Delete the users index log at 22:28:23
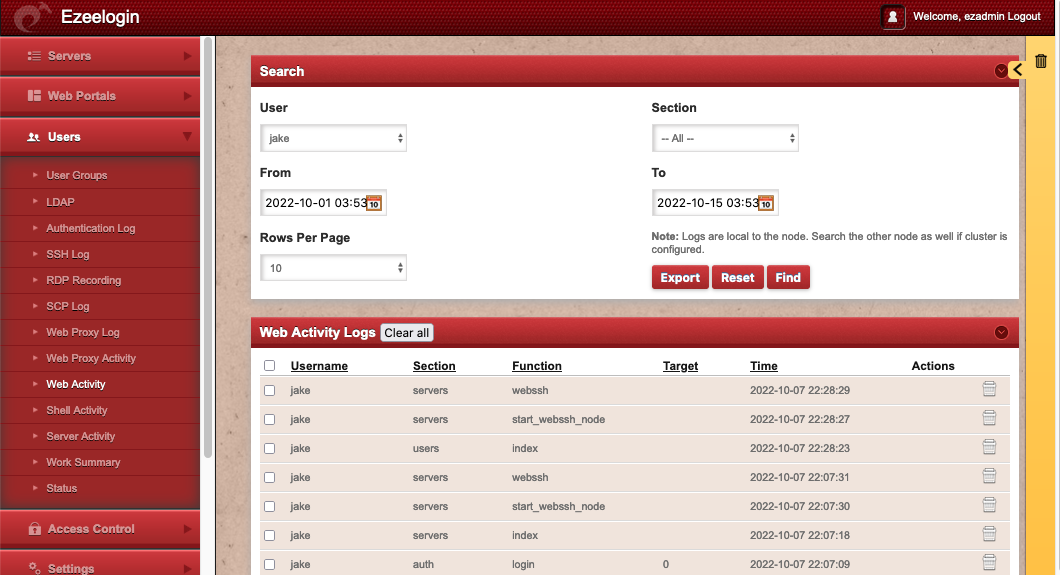 [989, 447]
